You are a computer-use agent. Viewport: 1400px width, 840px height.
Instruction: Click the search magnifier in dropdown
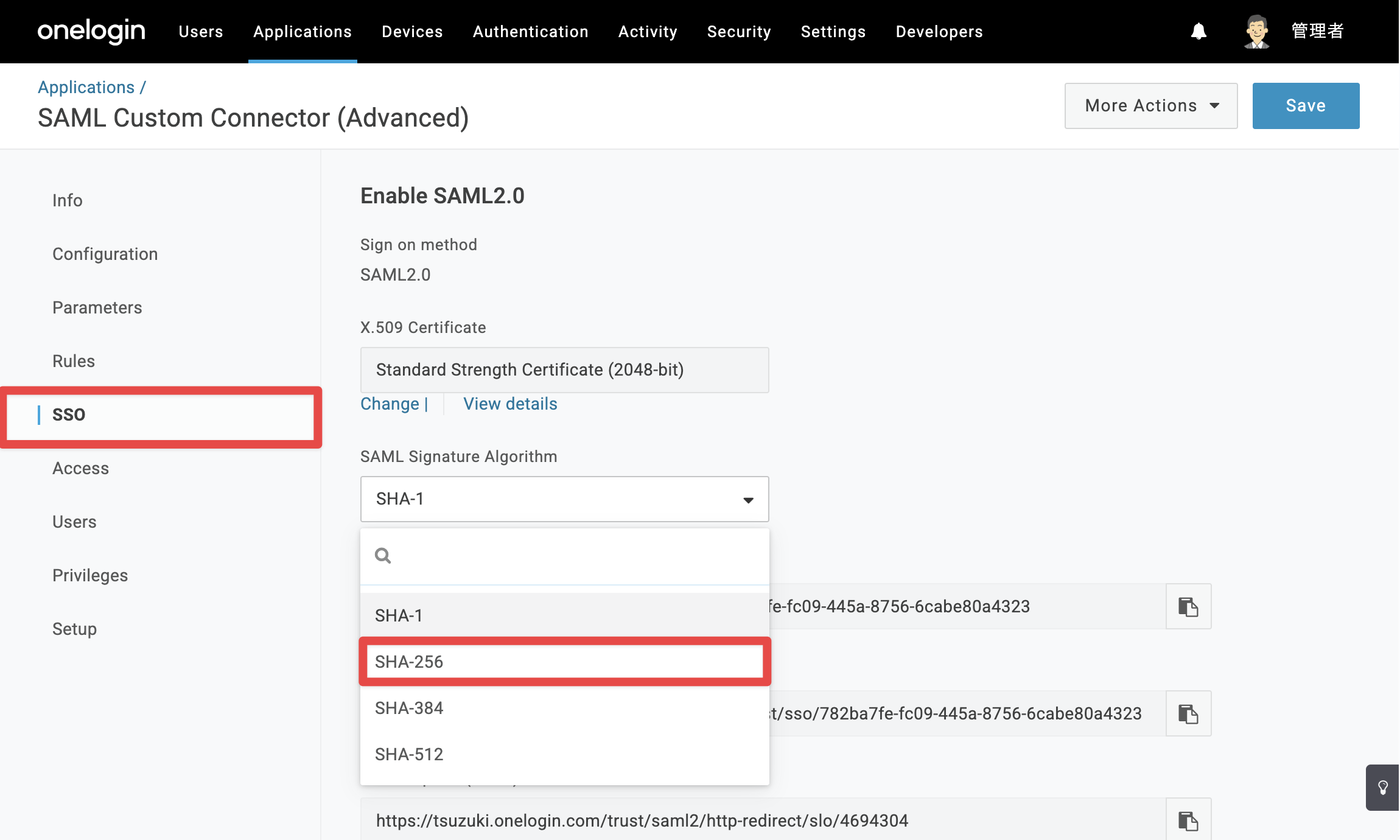click(x=383, y=556)
